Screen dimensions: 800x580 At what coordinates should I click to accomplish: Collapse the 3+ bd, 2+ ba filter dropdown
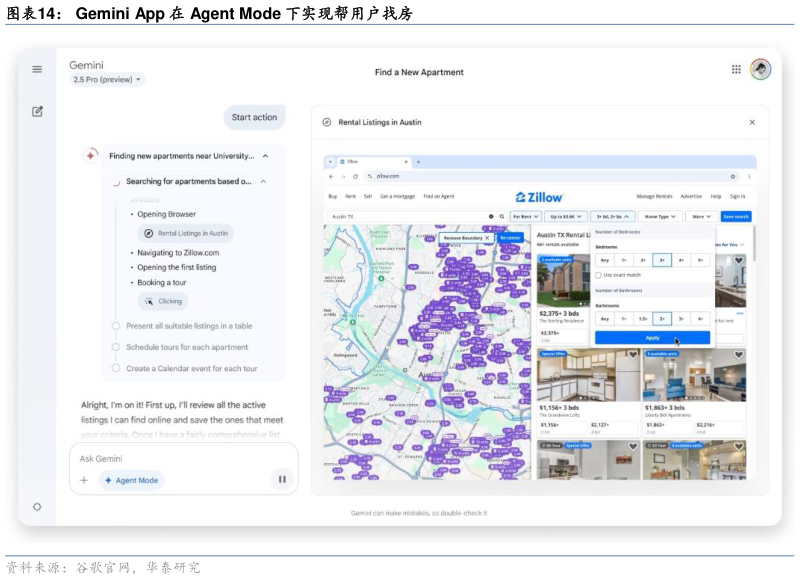point(613,217)
